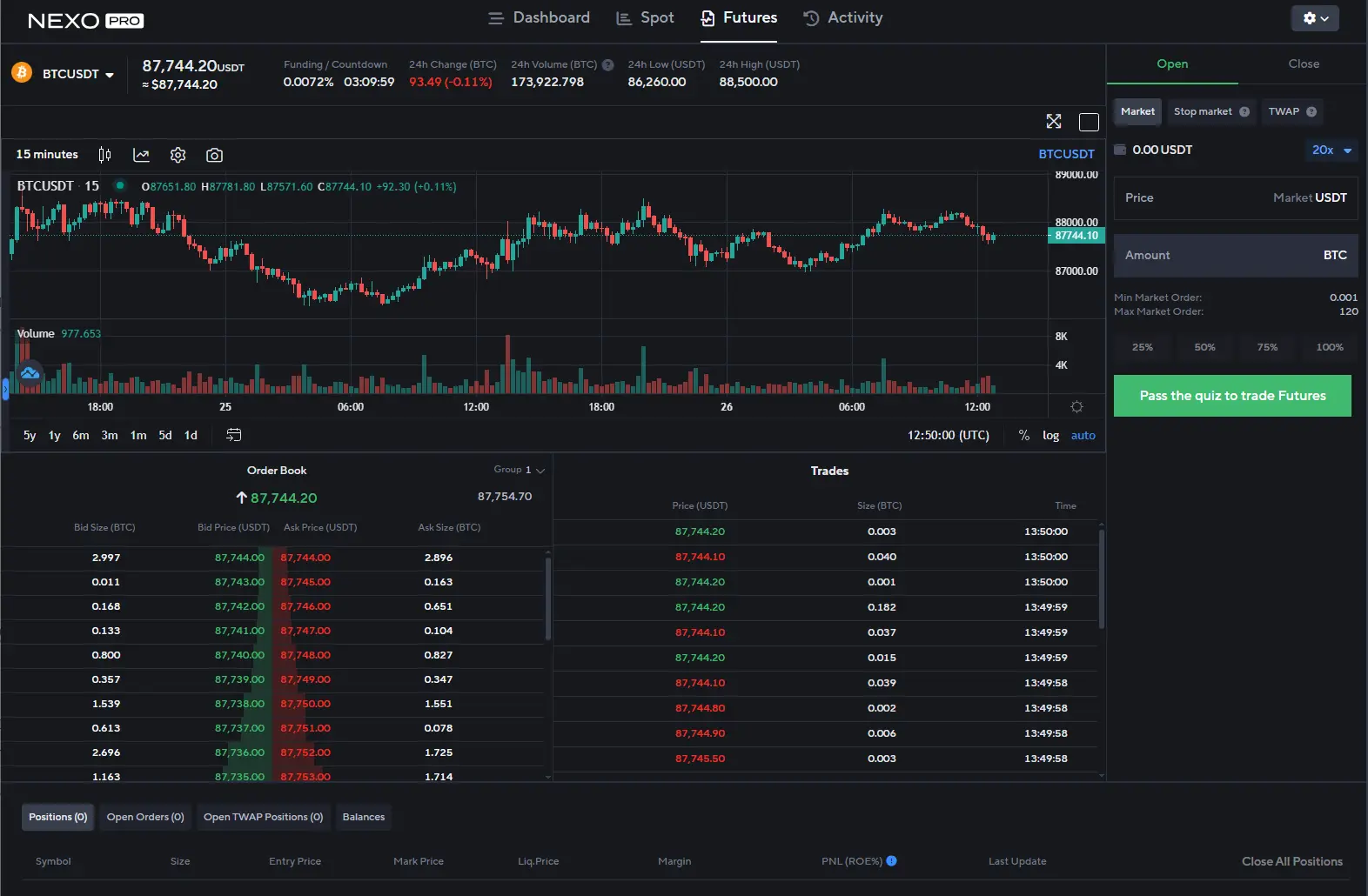This screenshot has height=896, width=1368.
Task: Expand the BTCUSDT pair selector
Action: pos(78,74)
